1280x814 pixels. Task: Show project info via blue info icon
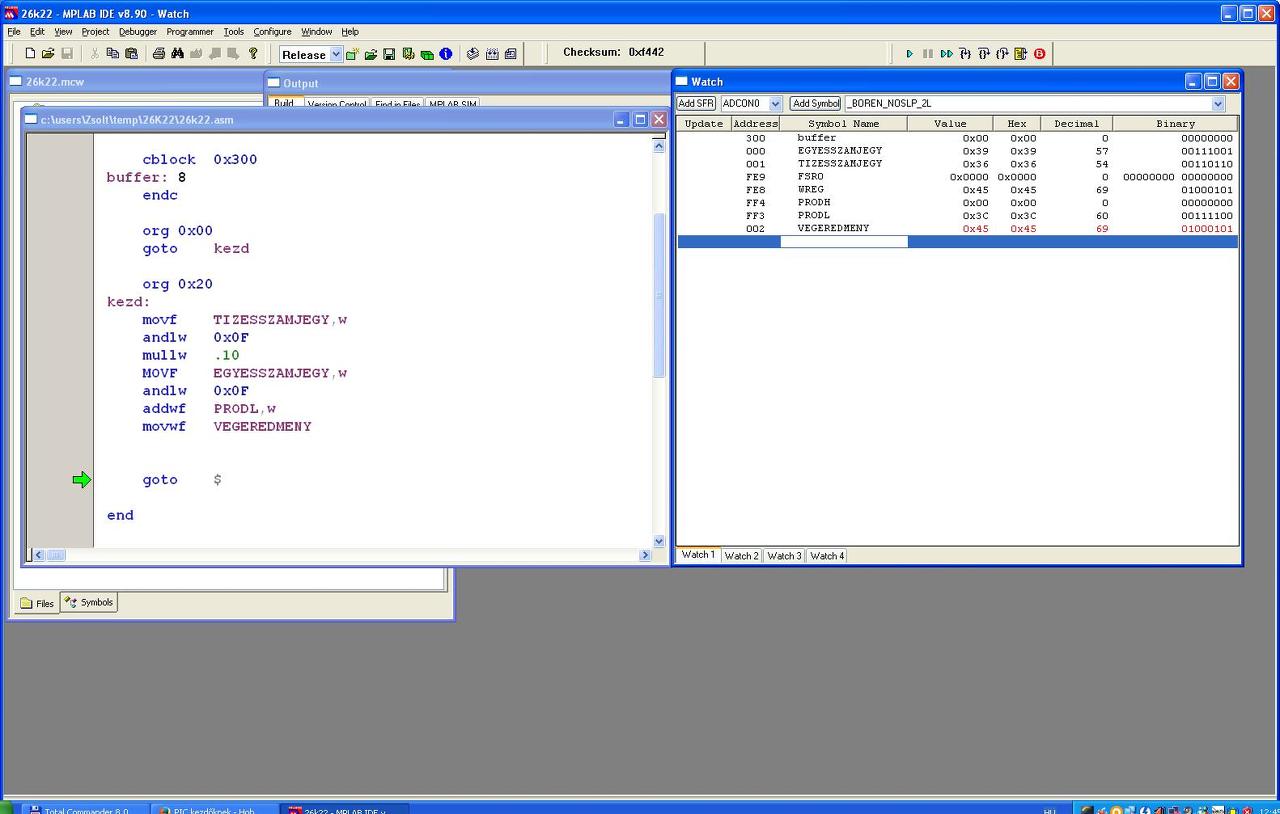(446, 54)
